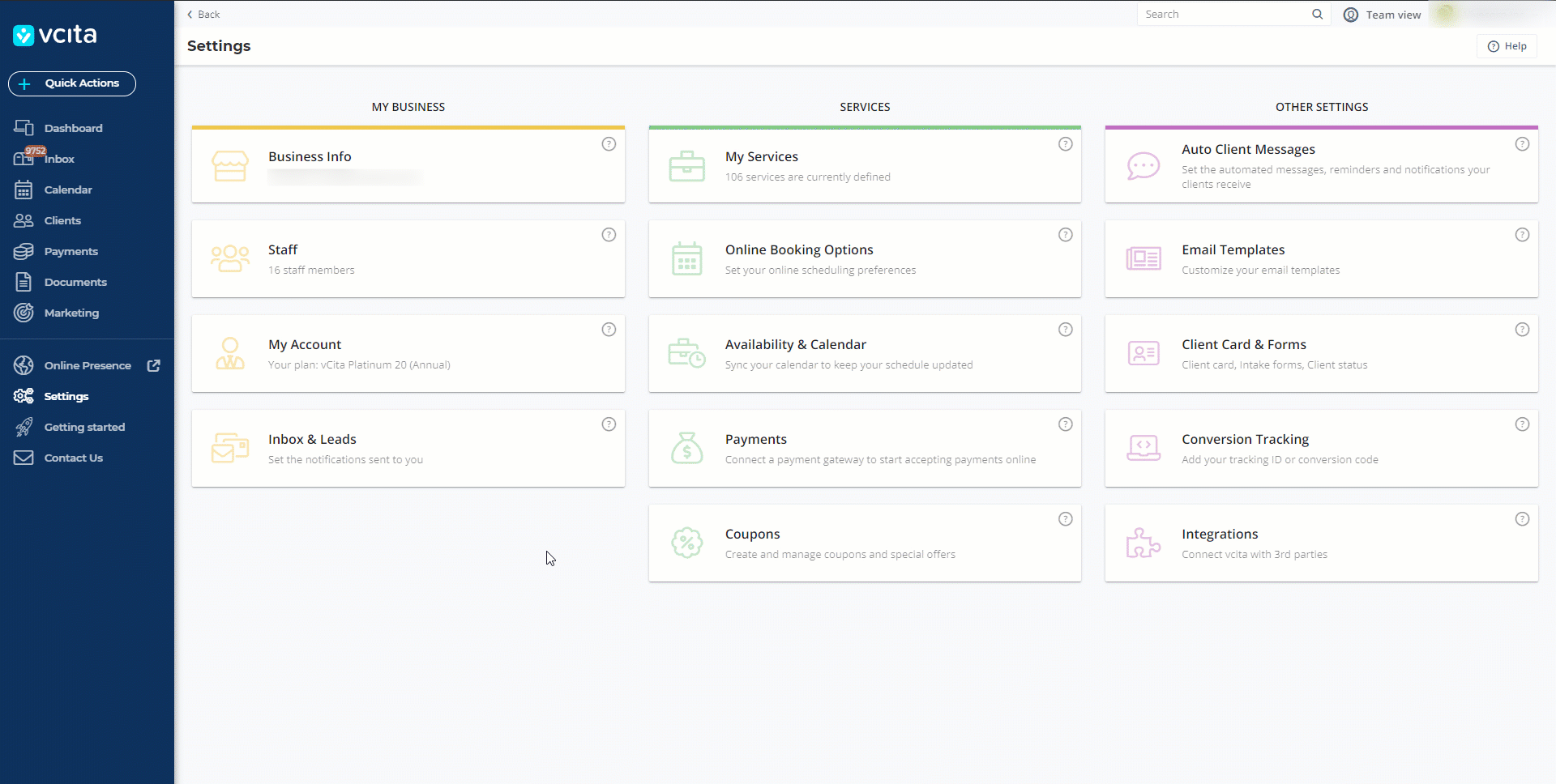The height and width of the screenshot is (784, 1556).
Task: Open help tooltip on Business Info card
Action: (x=609, y=144)
